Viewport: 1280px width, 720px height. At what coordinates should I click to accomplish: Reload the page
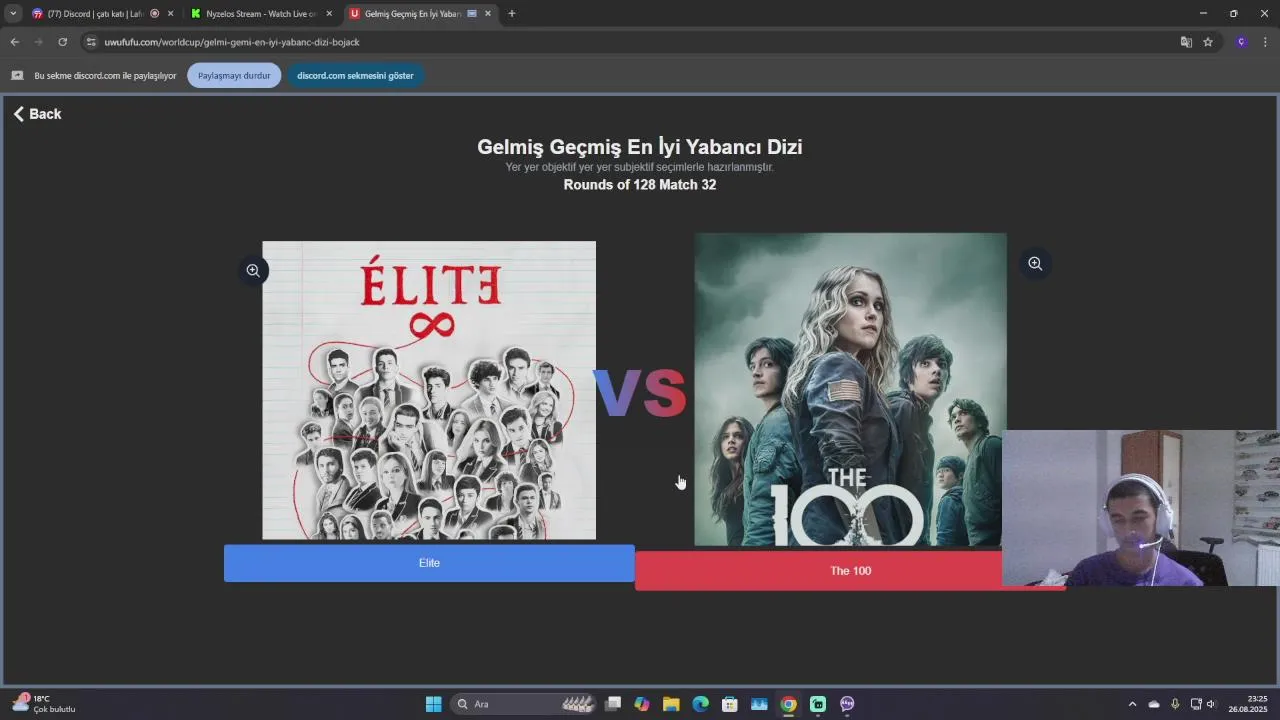click(62, 42)
